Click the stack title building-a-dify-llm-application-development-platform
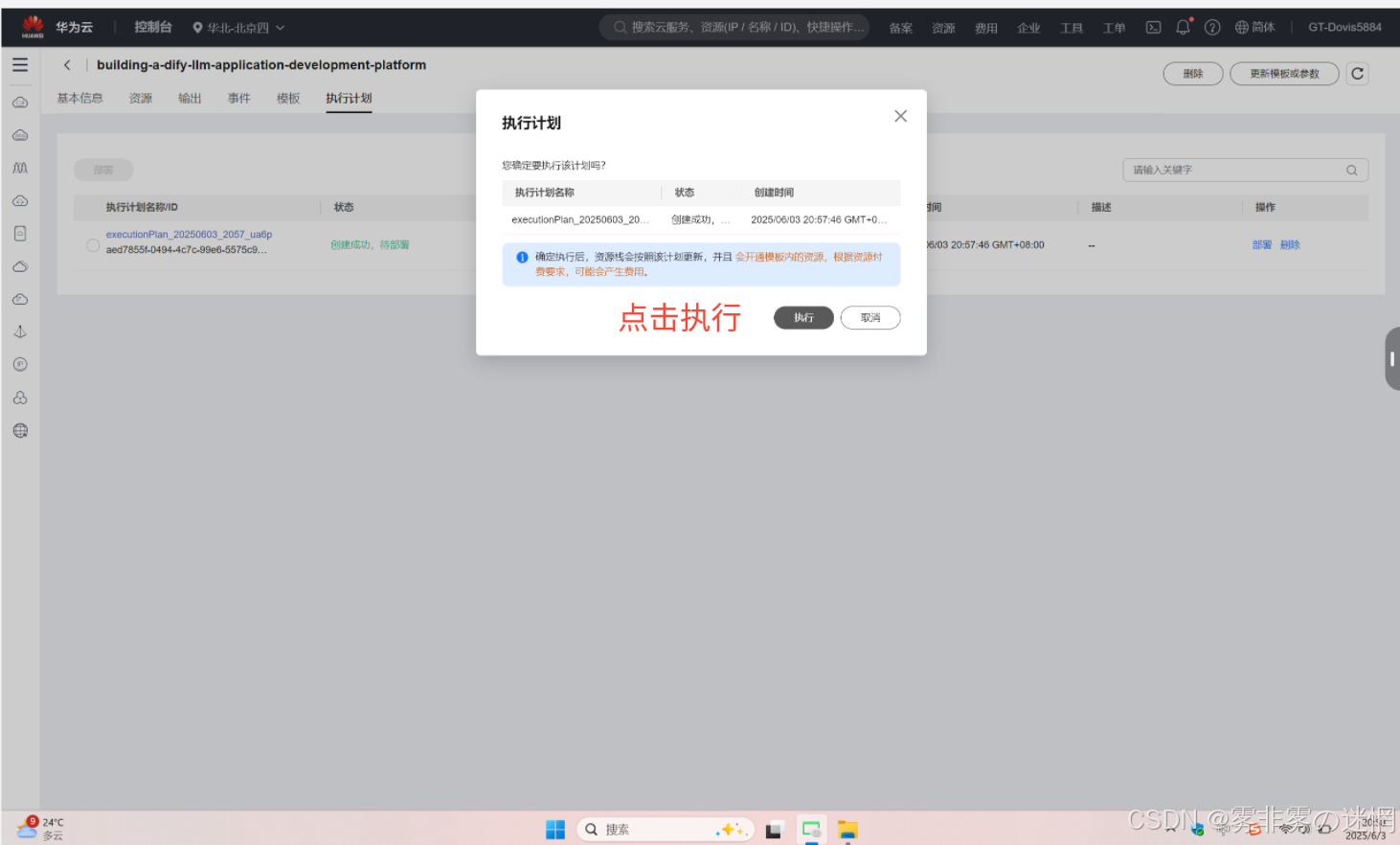The height and width of the screenshot is (845, 1400). 261,65
